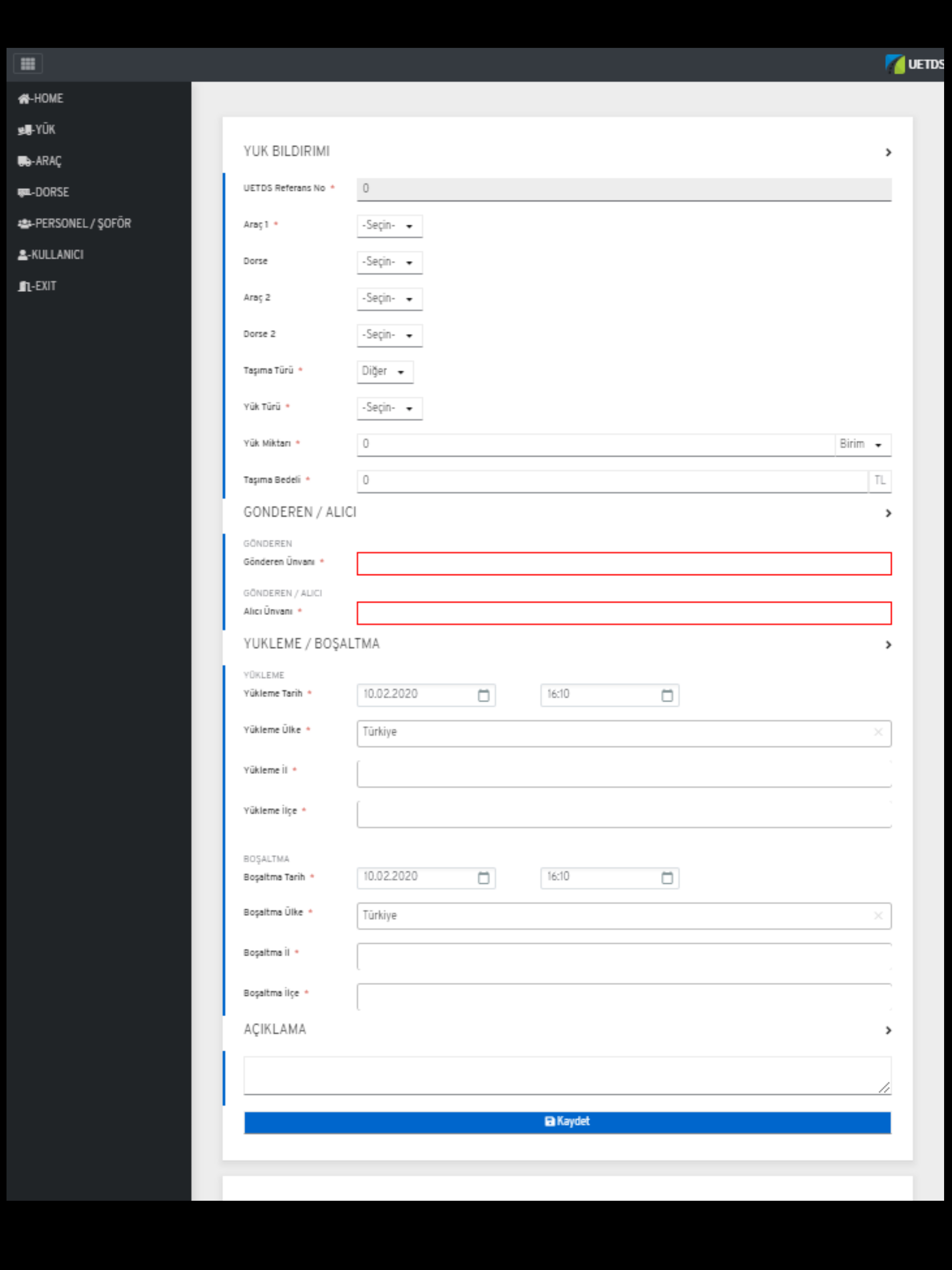Click the Yükleme time field showing 16:10
This screenshot has height=1270, width=952.
[x=610, y=695]
